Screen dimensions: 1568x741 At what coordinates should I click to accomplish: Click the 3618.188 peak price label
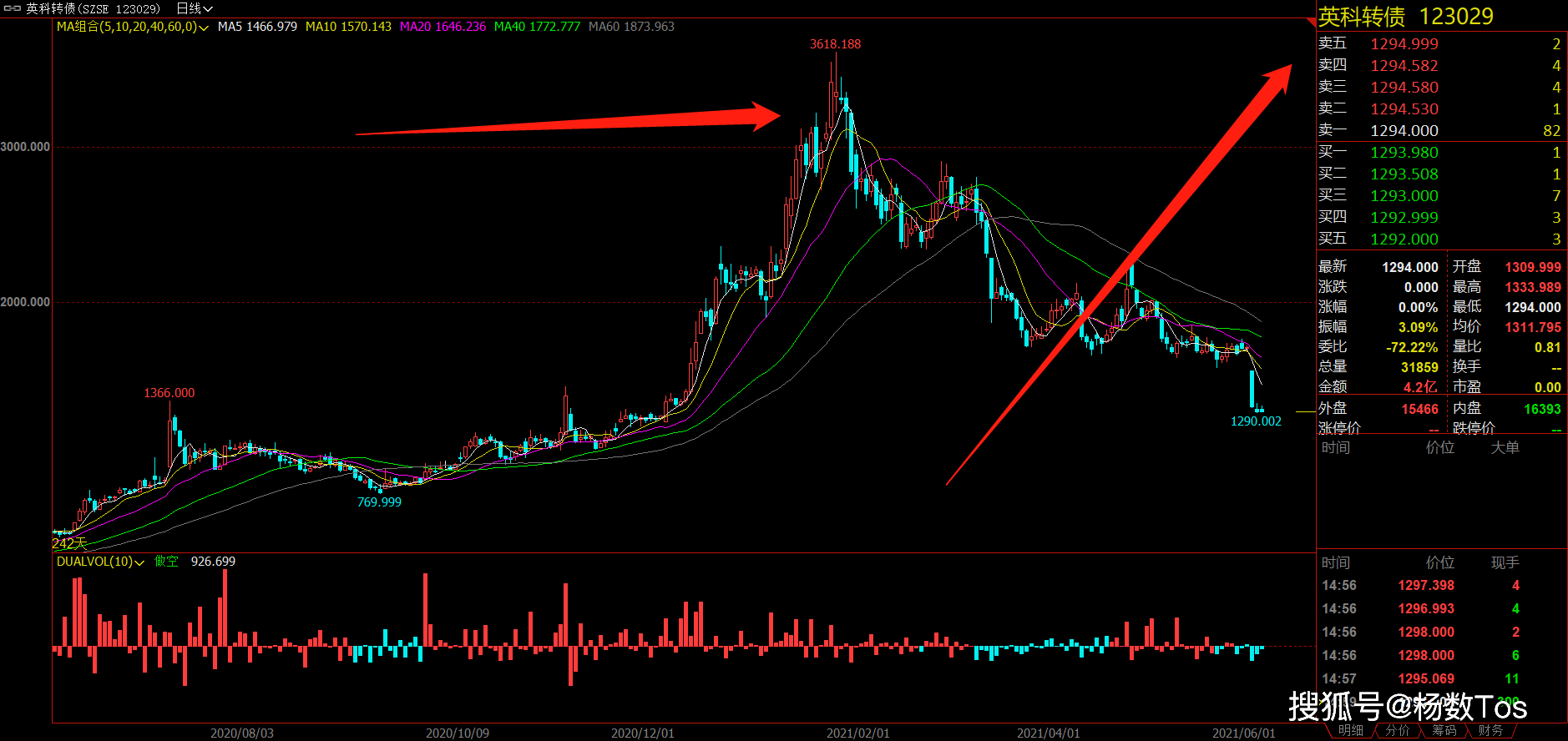click(x=835, y=44)
